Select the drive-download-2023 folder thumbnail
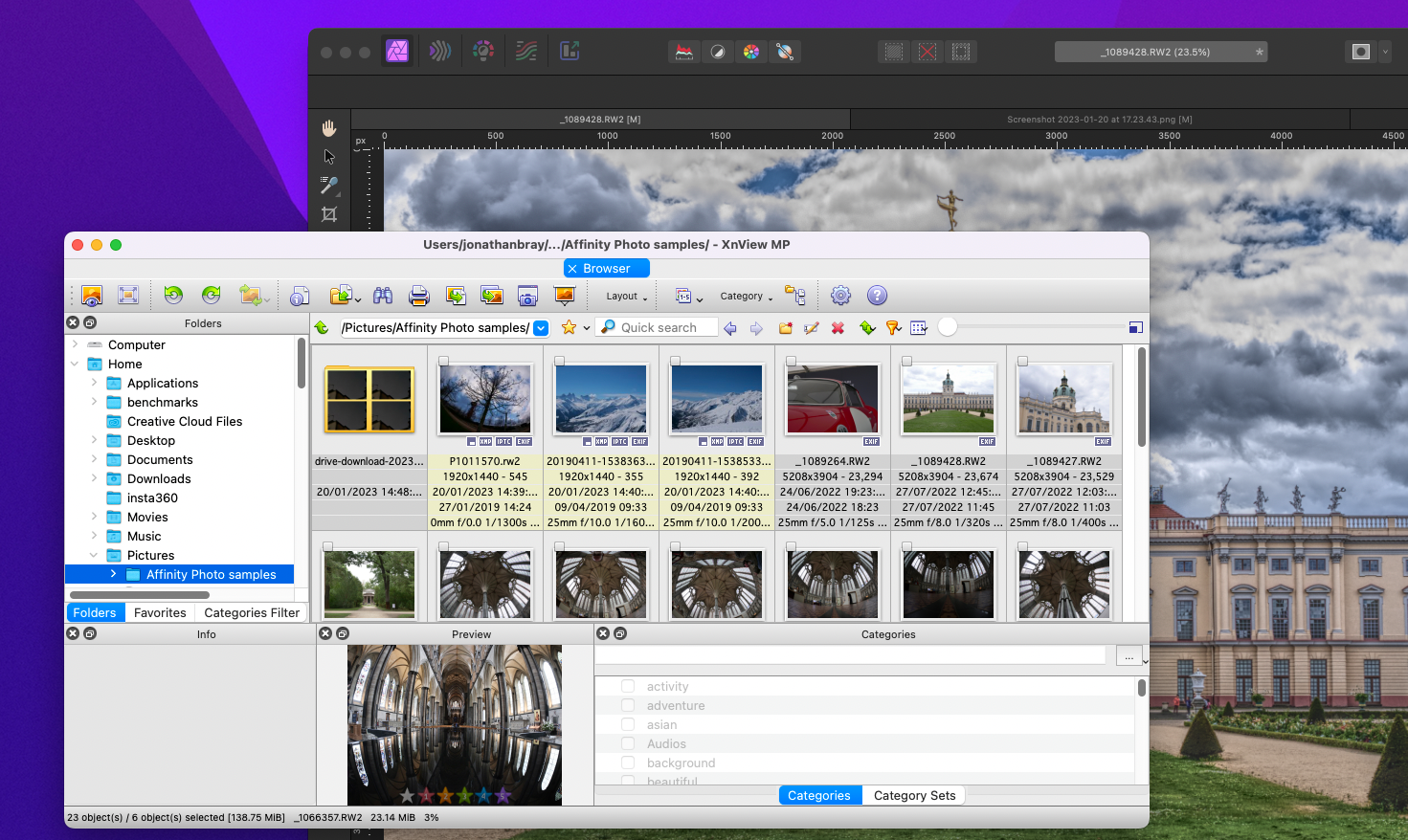This screenshot has width=1408, height=840. (369, 400)
